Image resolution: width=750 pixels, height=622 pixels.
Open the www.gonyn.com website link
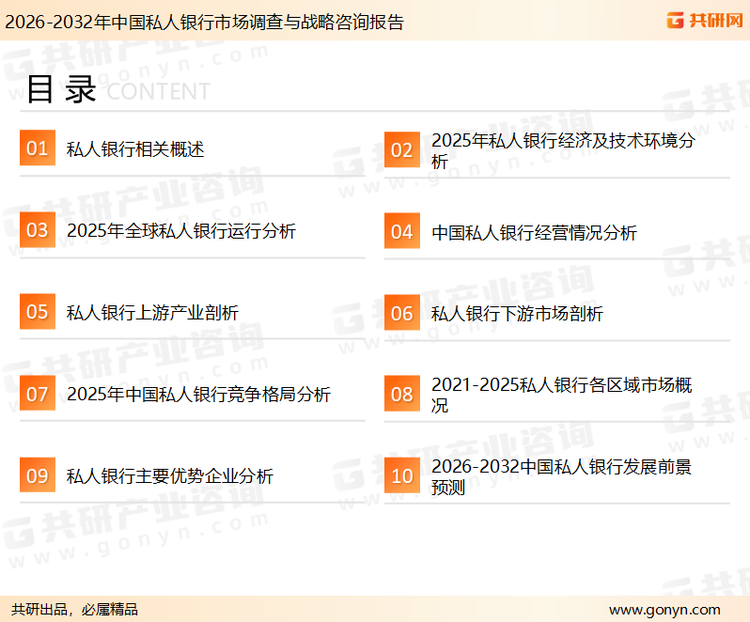click(x=664, y=609)
